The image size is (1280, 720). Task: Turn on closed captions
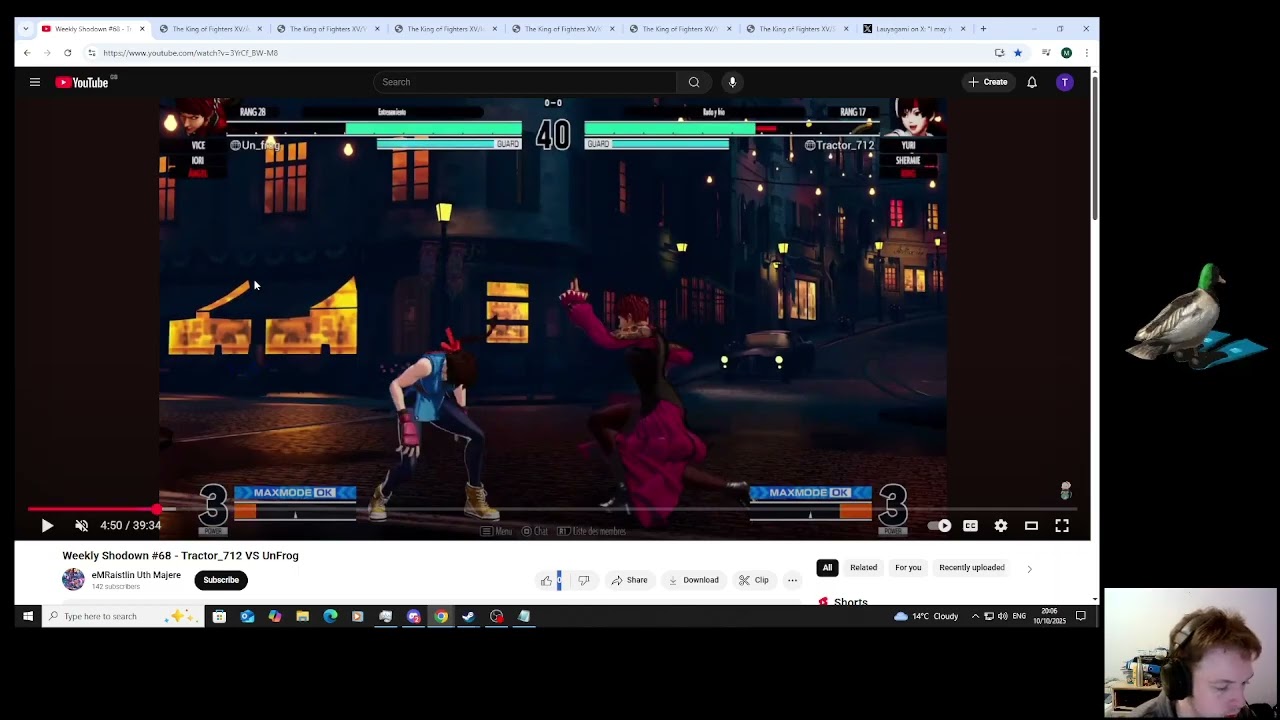tap(970, 525)
